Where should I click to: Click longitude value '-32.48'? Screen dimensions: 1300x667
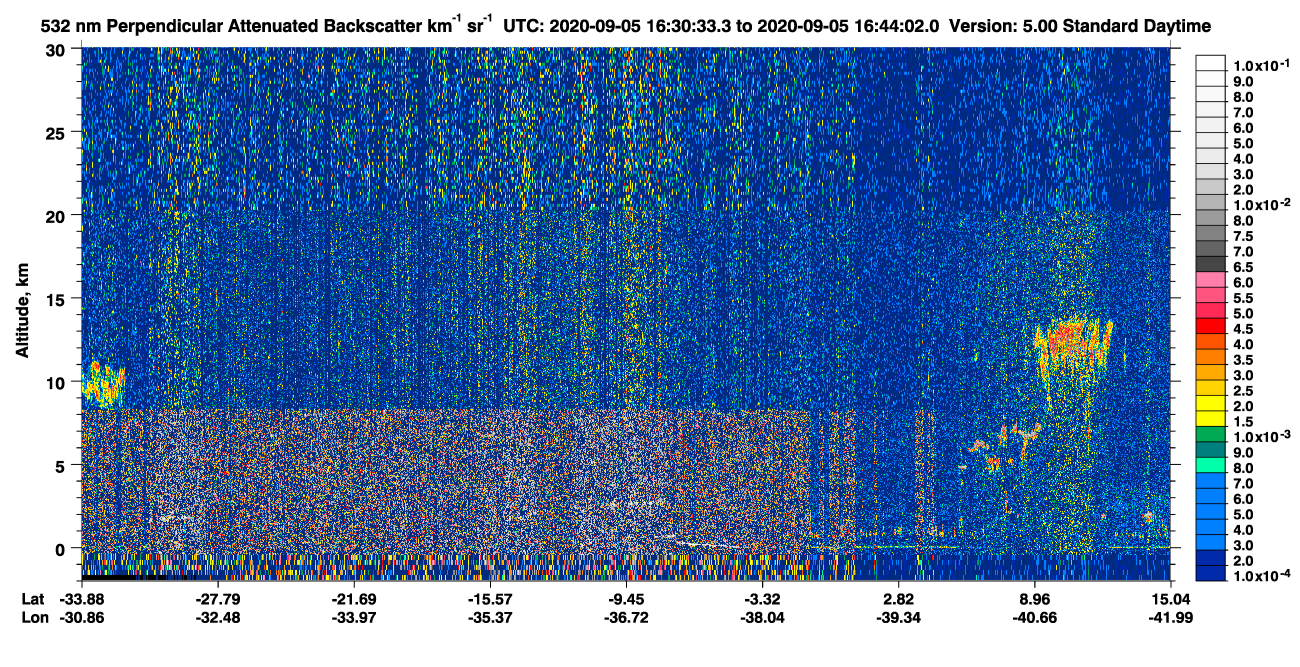pos(218,617)
